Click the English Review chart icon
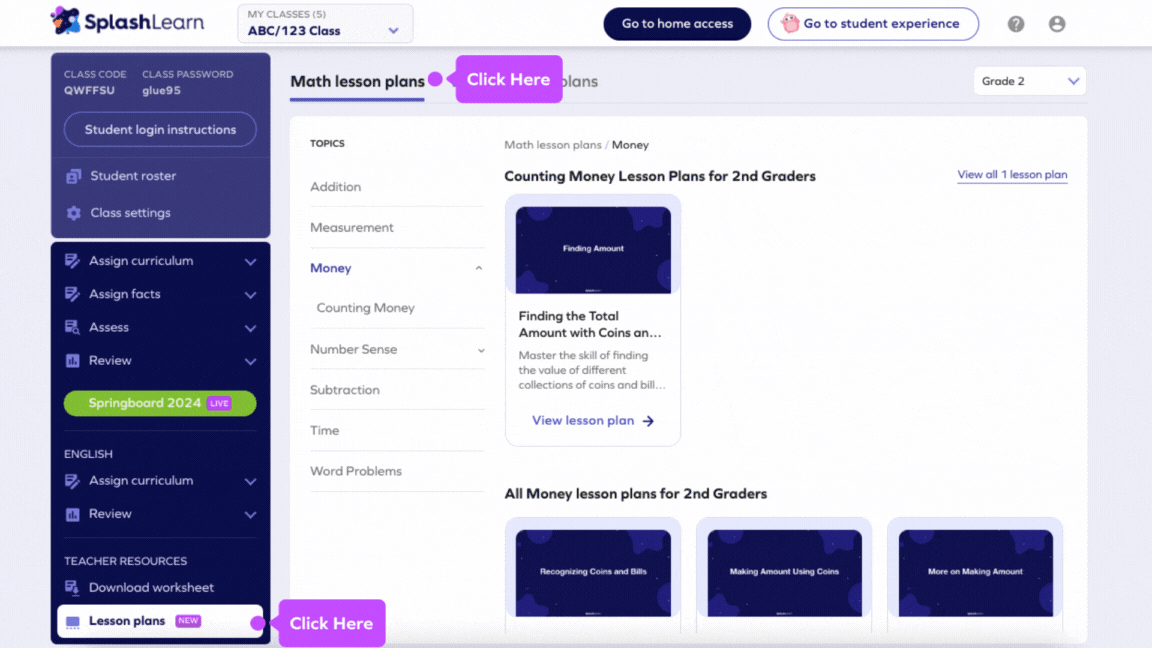Image resolution: width=1152 pixels, height=648 pixels. tap(72, 514)
